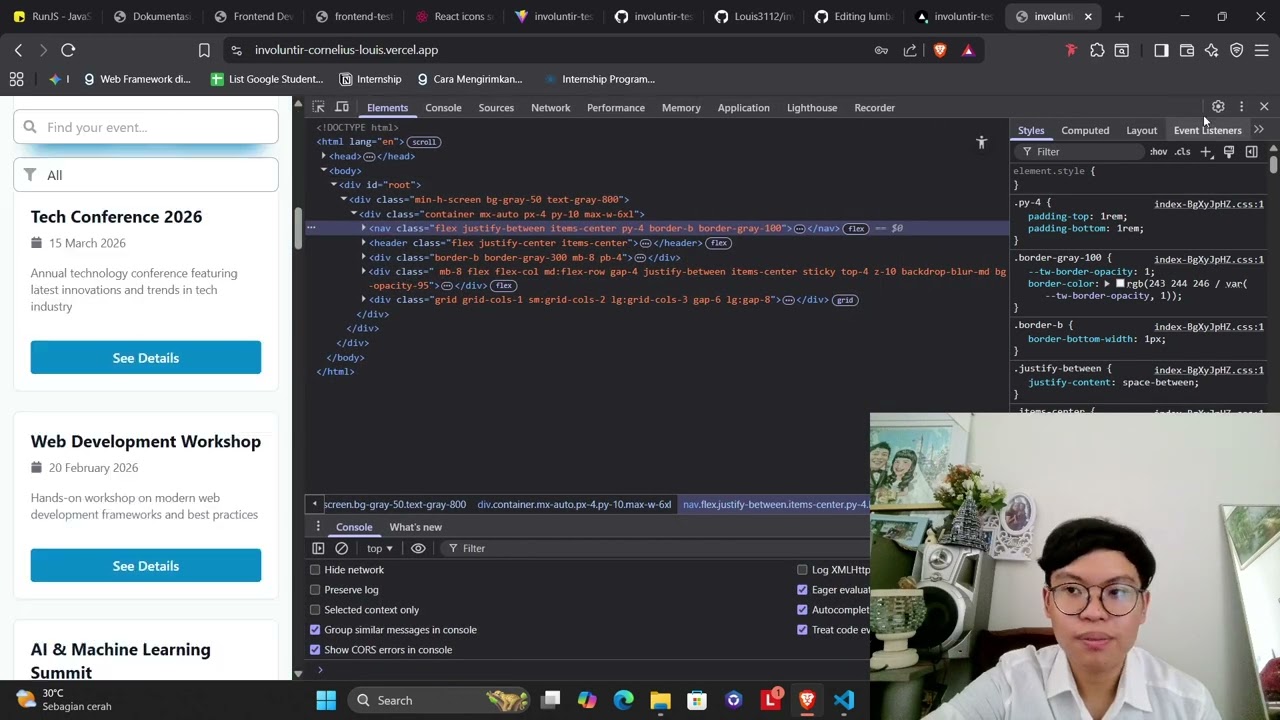Click the Brave Rewards triangle icon

pyautogui.click(x=968, y=50)
